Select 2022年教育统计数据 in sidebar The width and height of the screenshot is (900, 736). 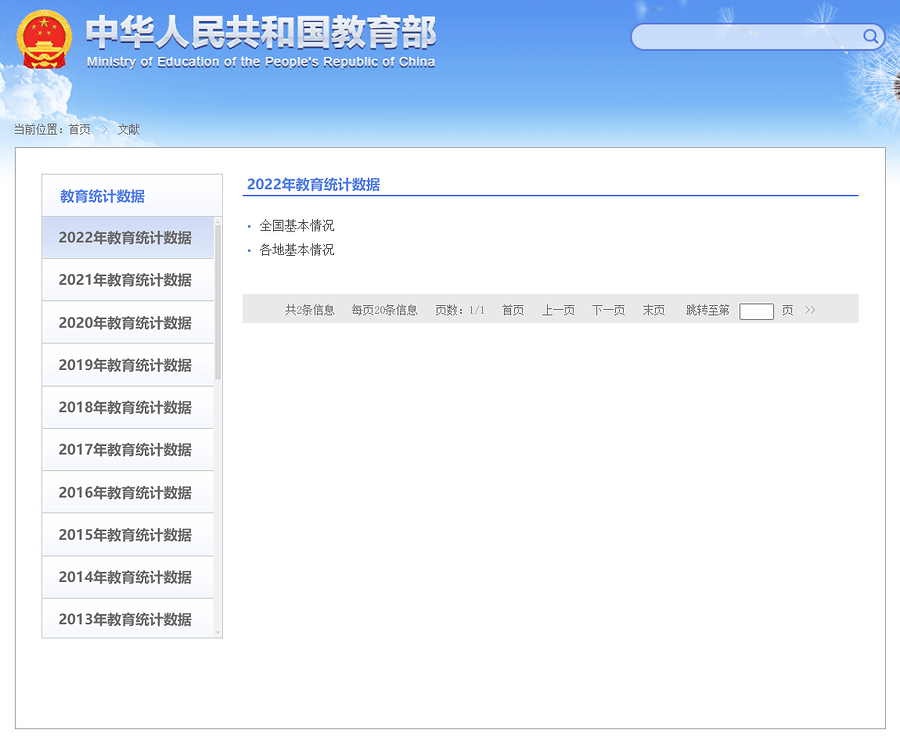click(125, 238)
